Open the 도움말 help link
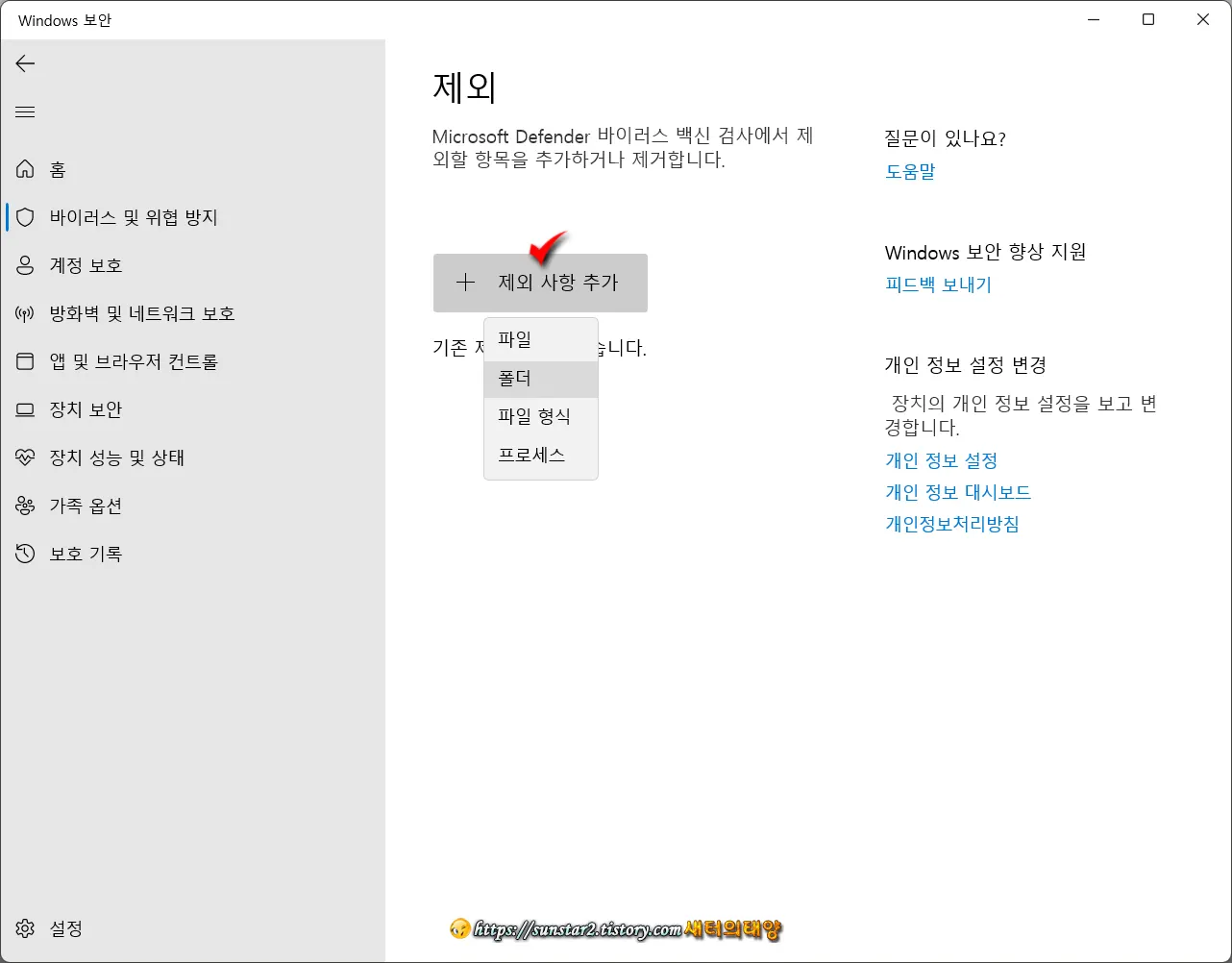 point(909,171)
